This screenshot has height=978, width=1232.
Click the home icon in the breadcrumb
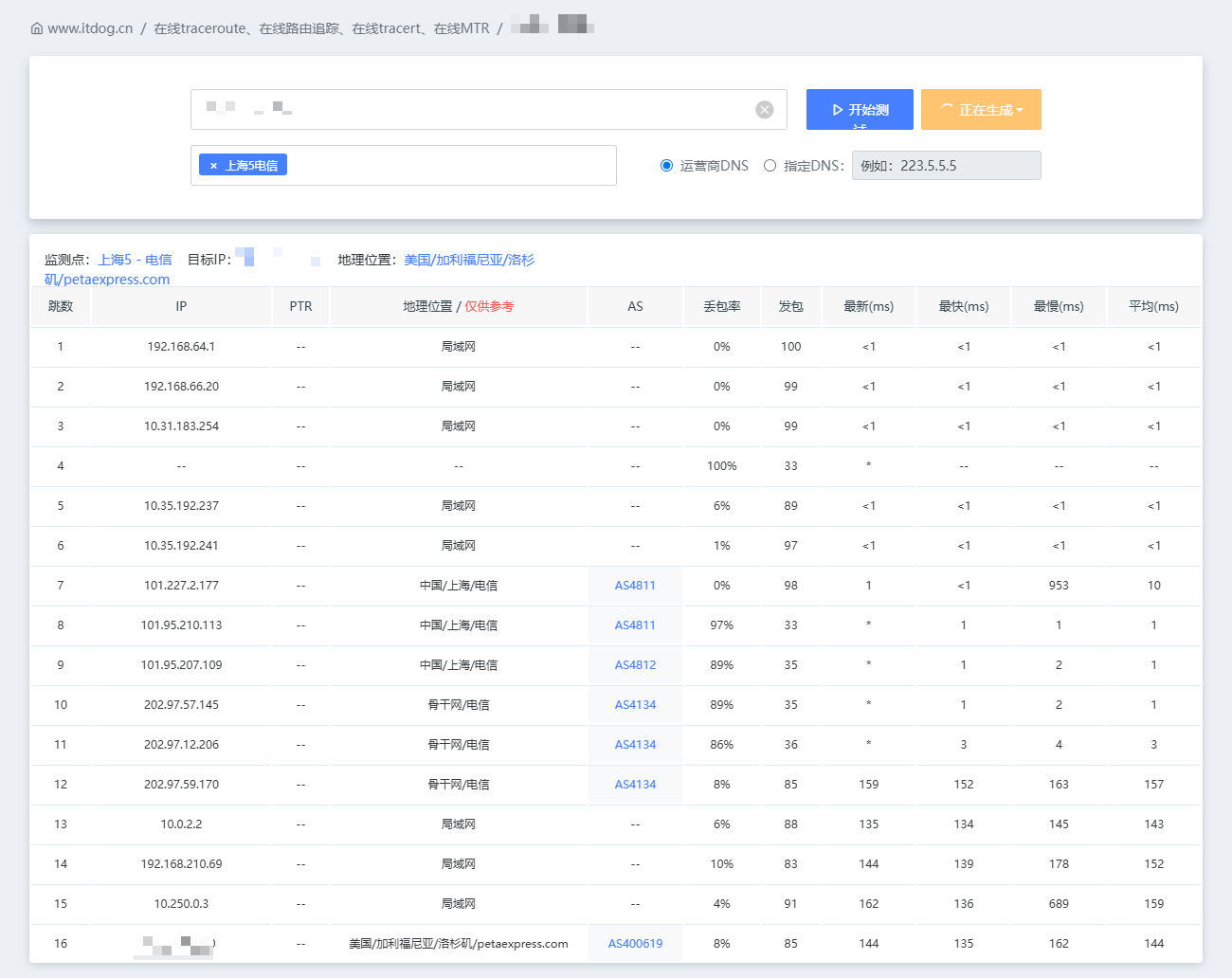coord(37,28)
